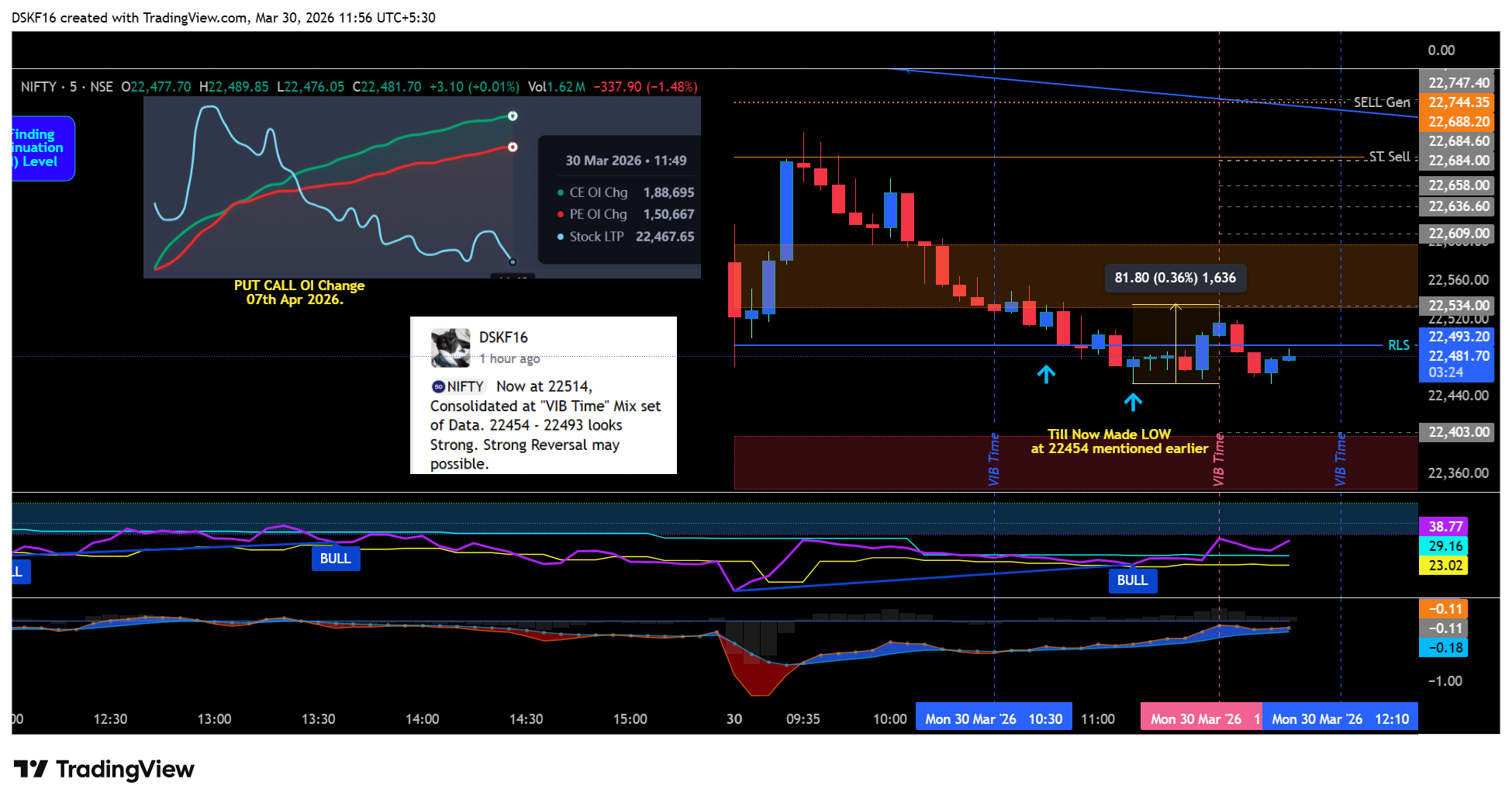Click the 'PE OI Chg 1,50,667' tooltip row
This screenshot has height=803, width=1512.
pos(626,214)
